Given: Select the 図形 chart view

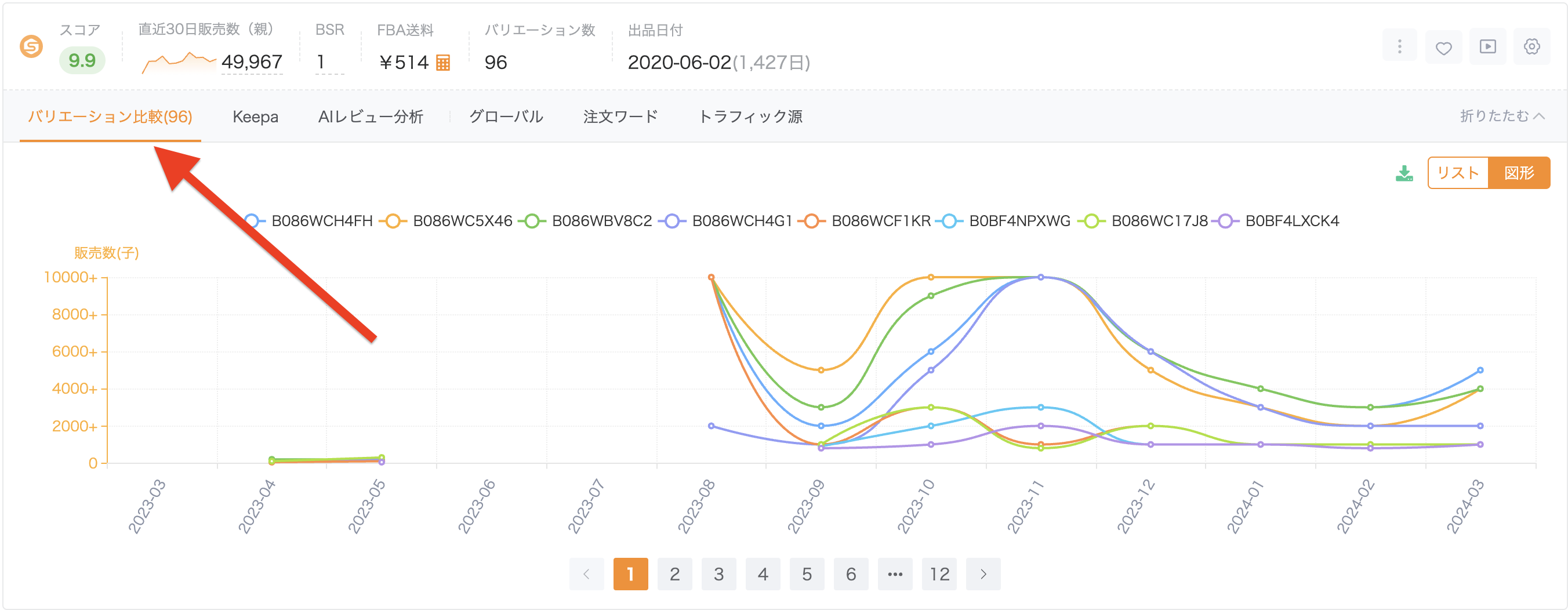Looking at the screenshot, I should tap(1519, 173).
